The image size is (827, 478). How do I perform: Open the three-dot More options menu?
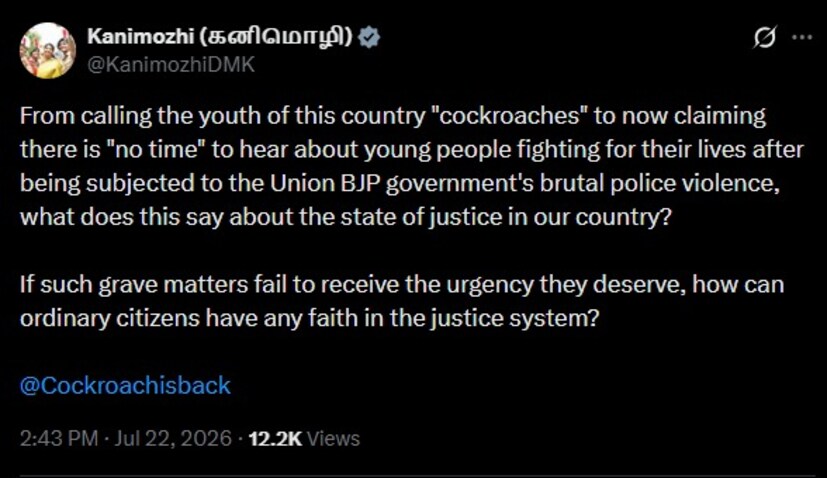(x=802, y=37)
